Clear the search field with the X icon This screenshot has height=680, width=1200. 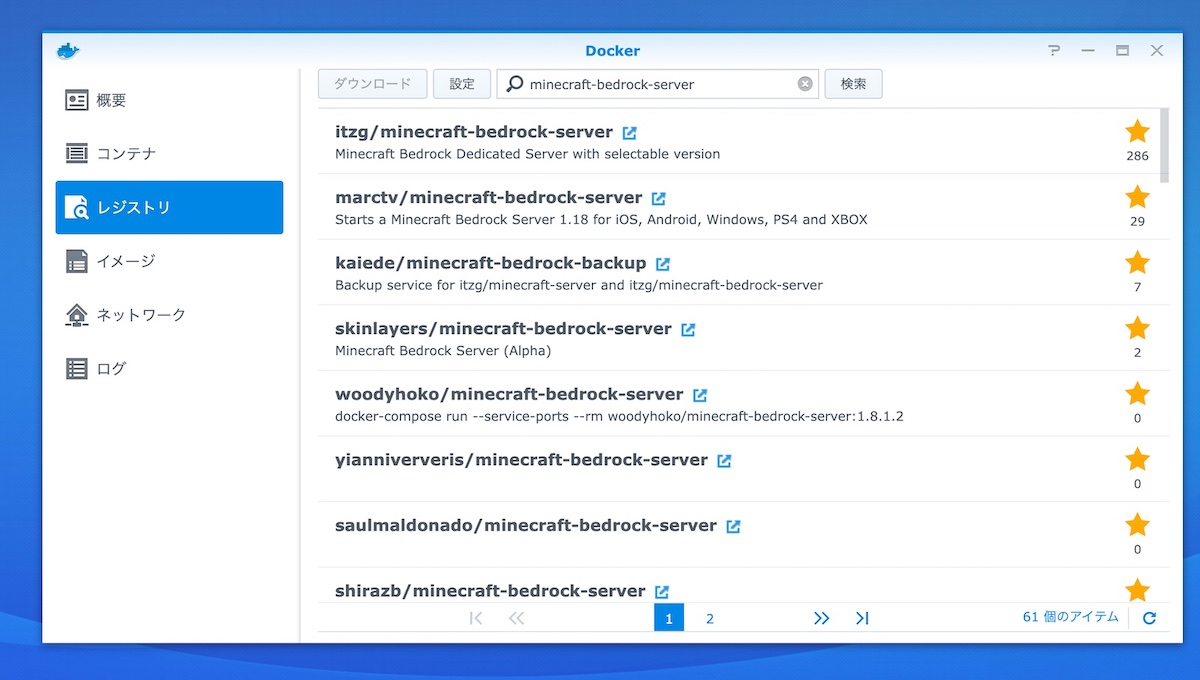click(805, 84)
